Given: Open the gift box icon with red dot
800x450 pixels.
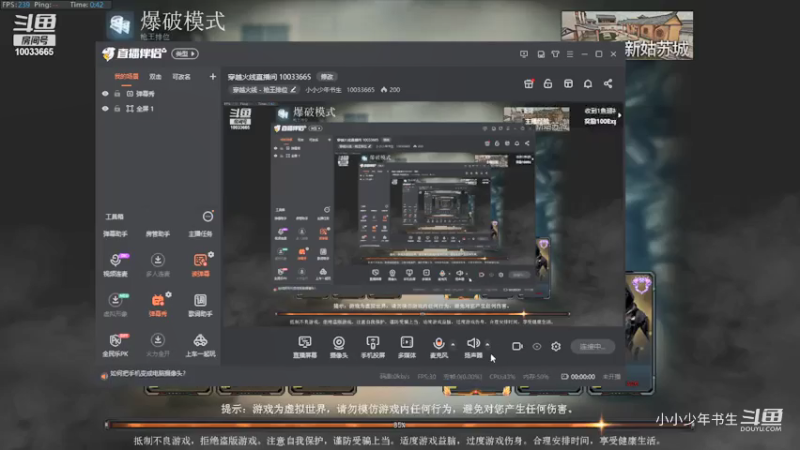Looking at the screenshot, I should coord(529,84).
